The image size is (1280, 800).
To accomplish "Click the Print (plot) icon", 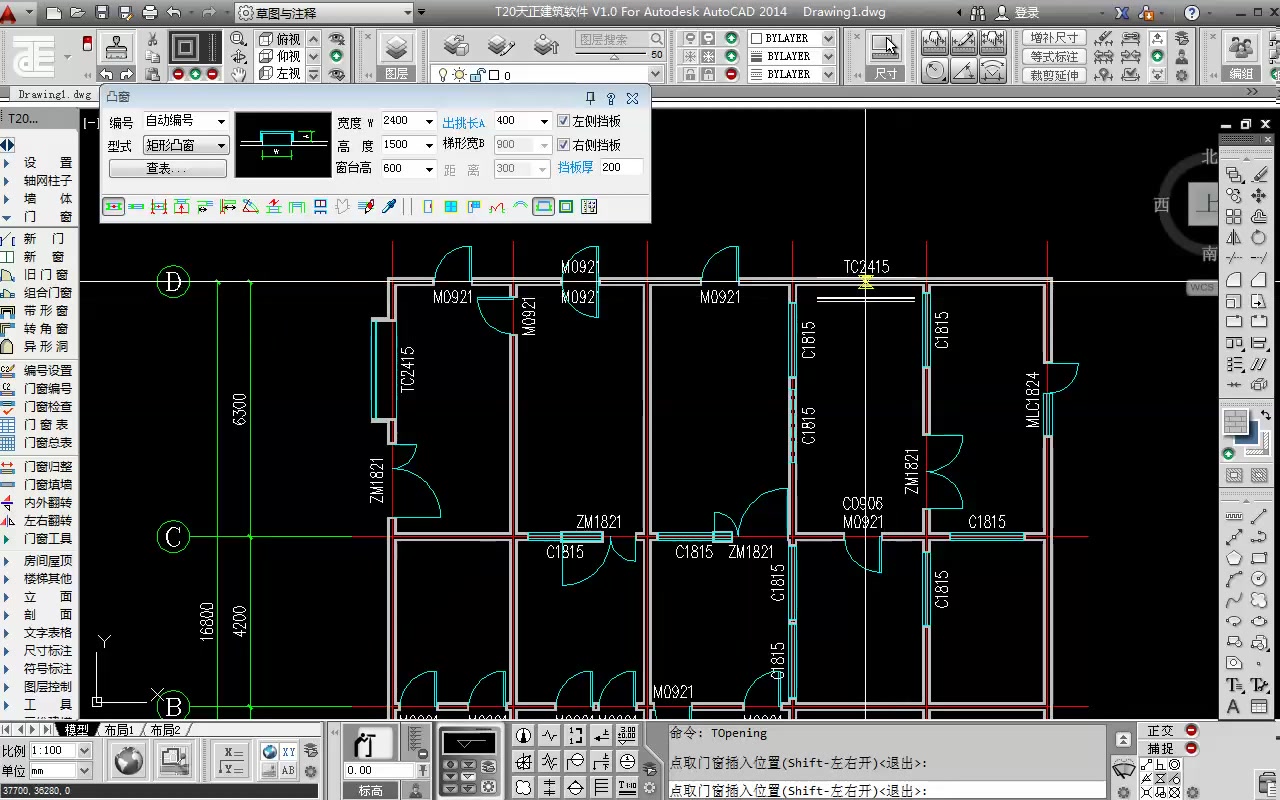I will 150,13.
